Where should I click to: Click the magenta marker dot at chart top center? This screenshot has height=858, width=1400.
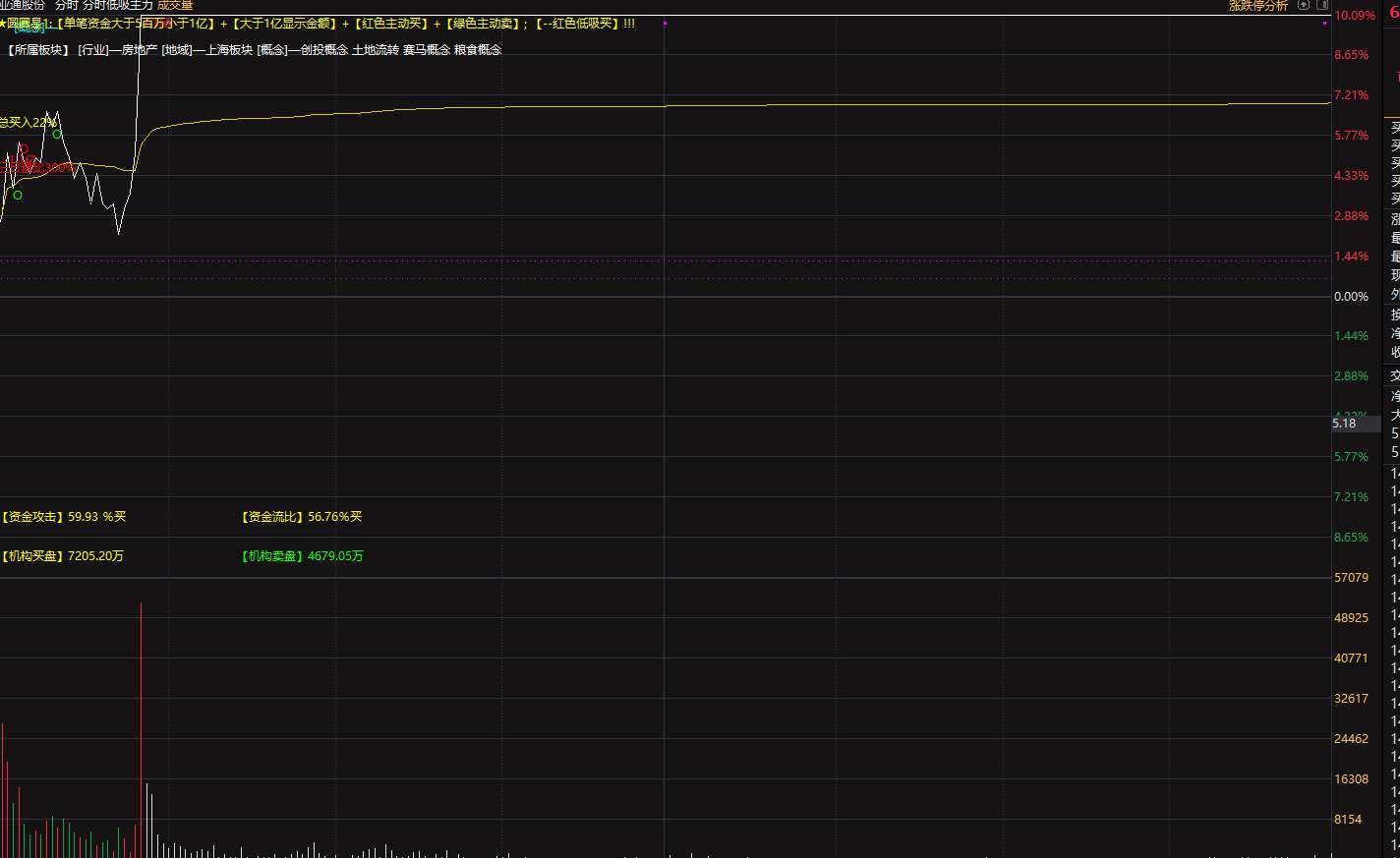[665, 23]
